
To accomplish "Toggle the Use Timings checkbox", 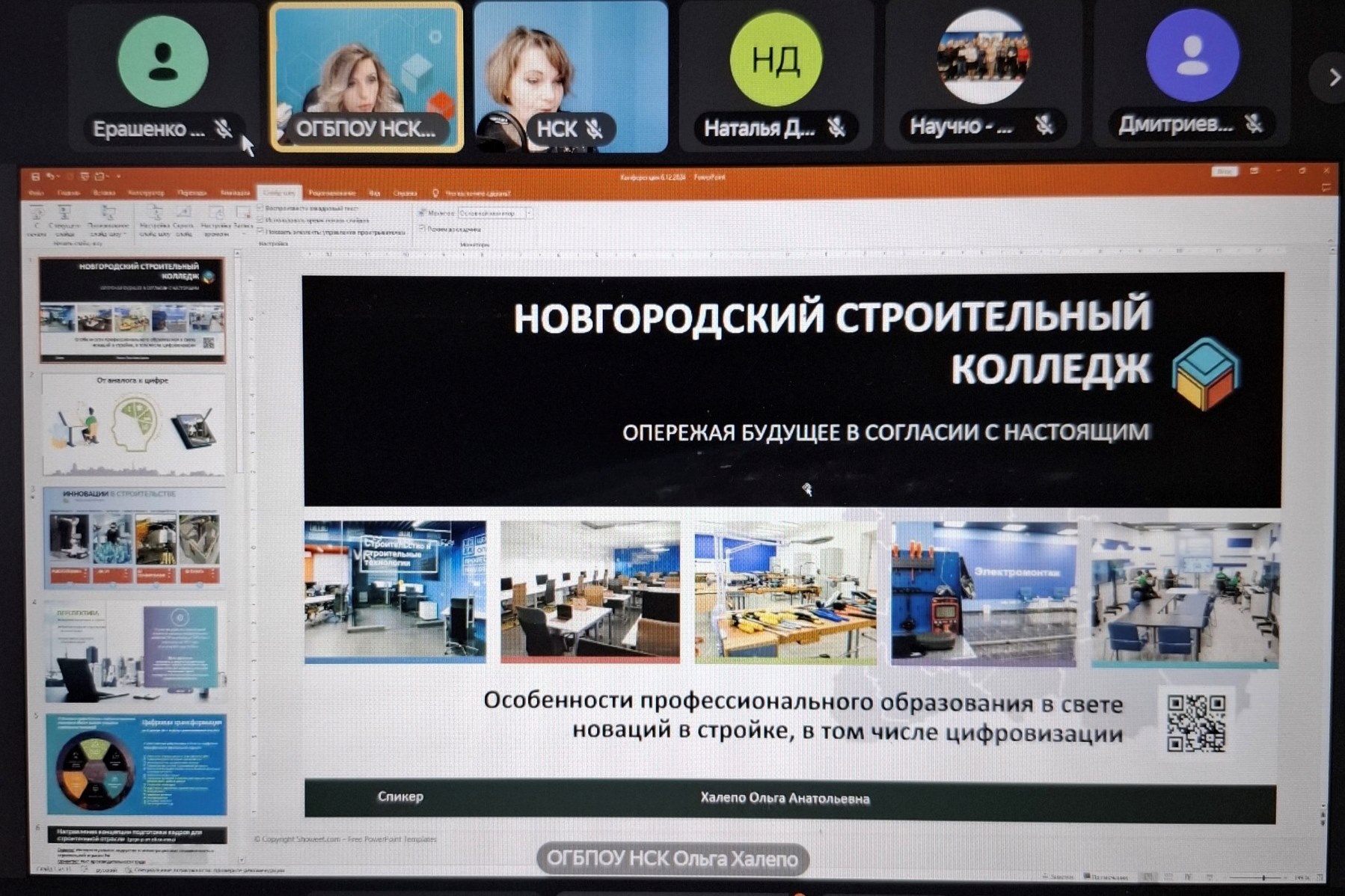I will (260, 220).
